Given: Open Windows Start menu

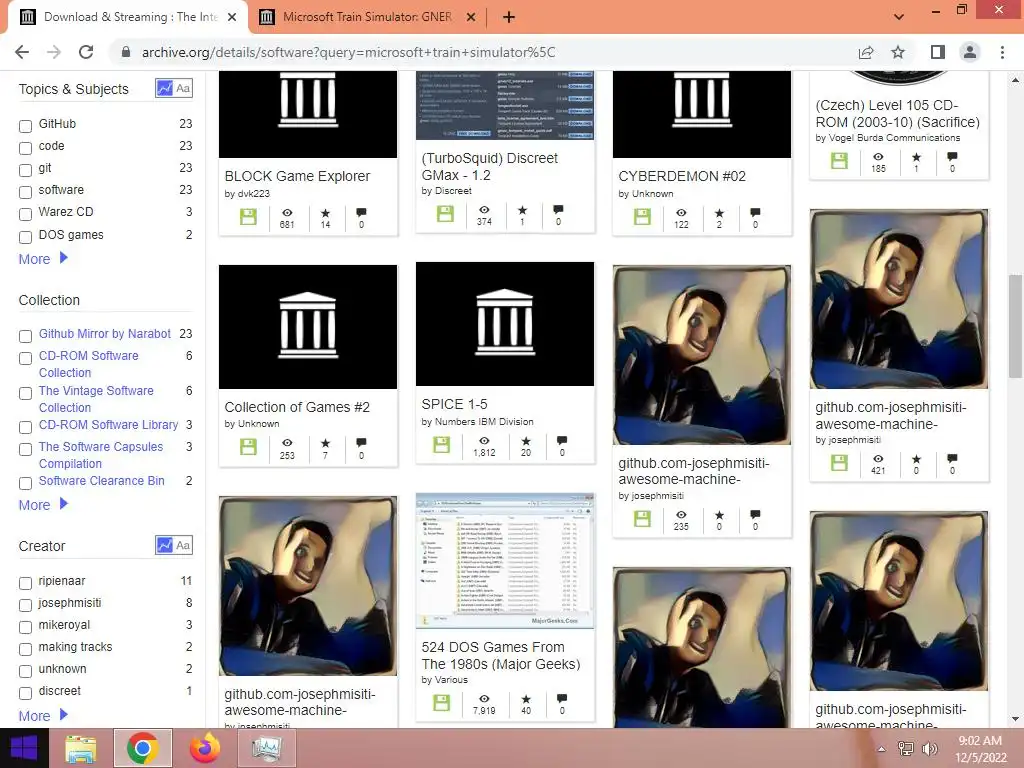Looking at the screenshot, I should pyautogui.click(x=24, y=748).
